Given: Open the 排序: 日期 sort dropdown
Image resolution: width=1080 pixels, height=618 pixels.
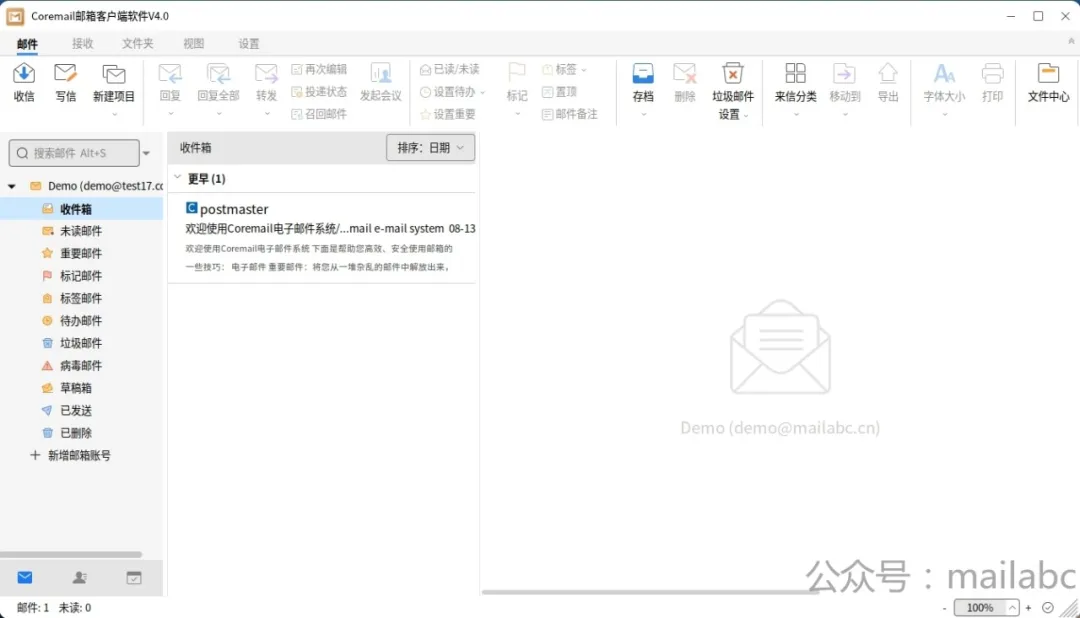Looking at the screenshot, I should coord(430,147).
